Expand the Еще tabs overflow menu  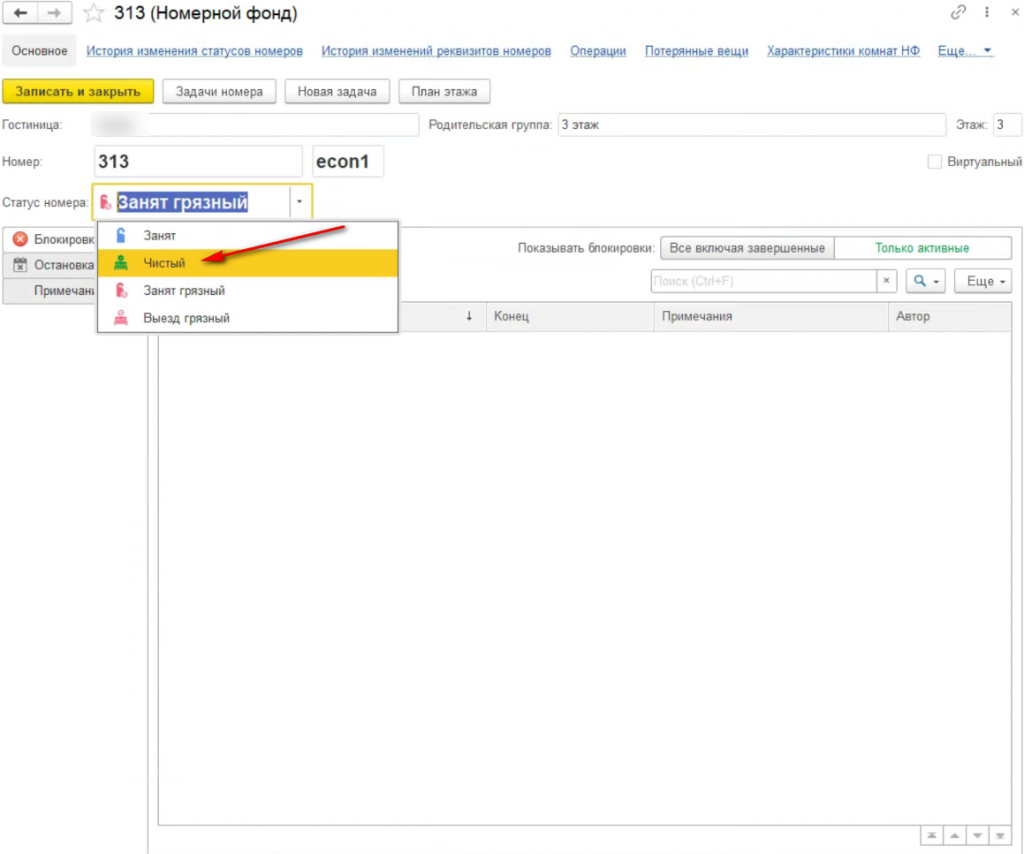[965, 51]
